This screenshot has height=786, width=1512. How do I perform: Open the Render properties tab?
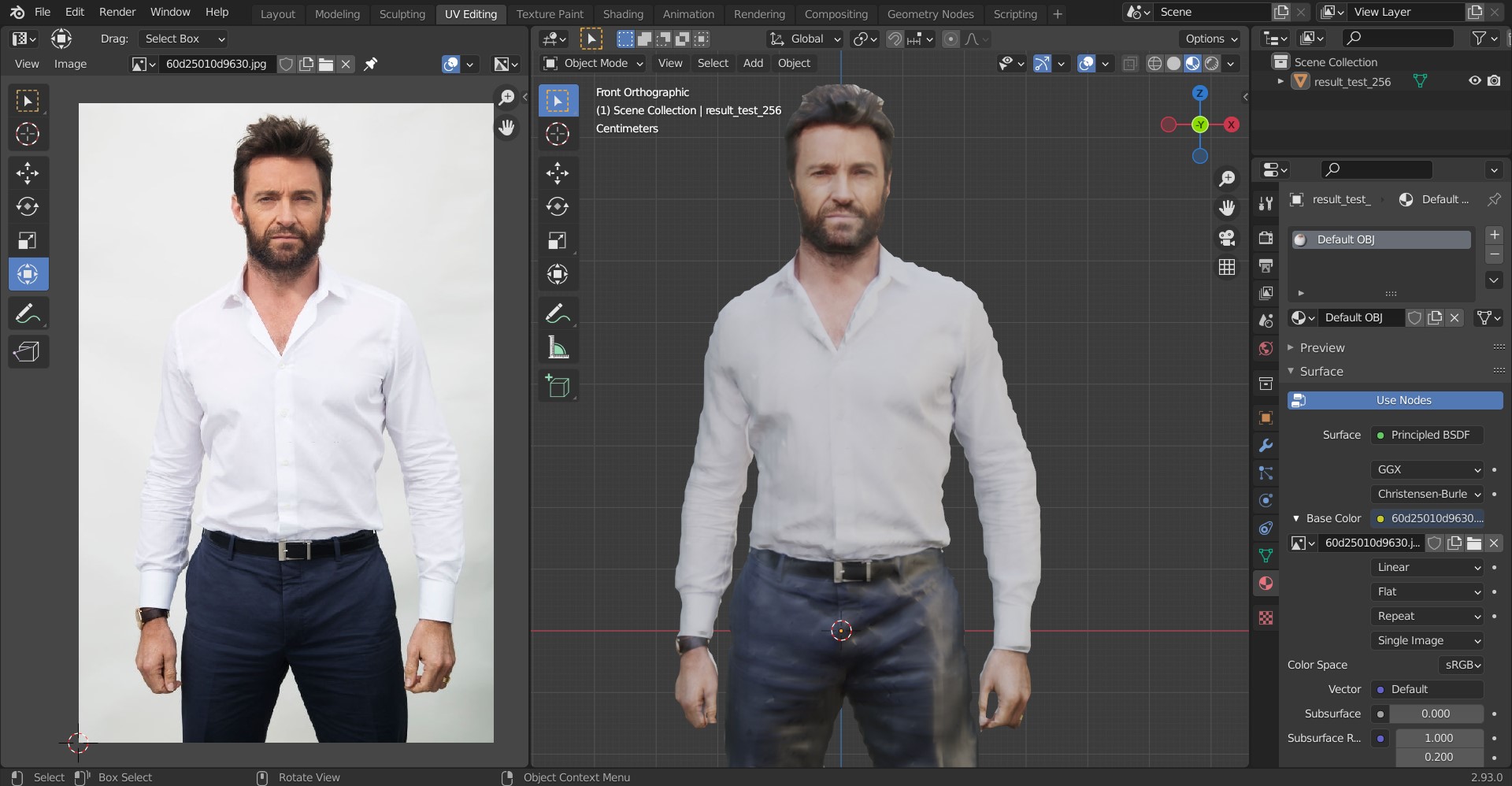[1266, 238]
